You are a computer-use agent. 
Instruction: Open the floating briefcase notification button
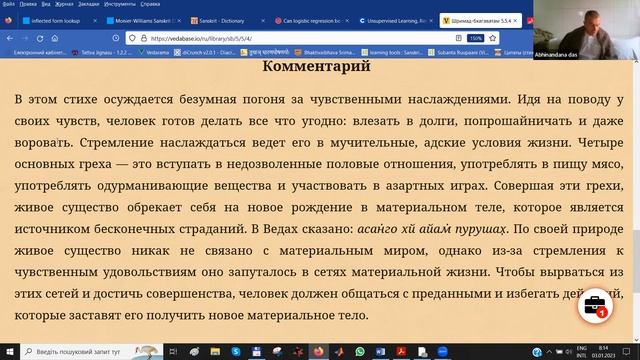tap(595, 306)
